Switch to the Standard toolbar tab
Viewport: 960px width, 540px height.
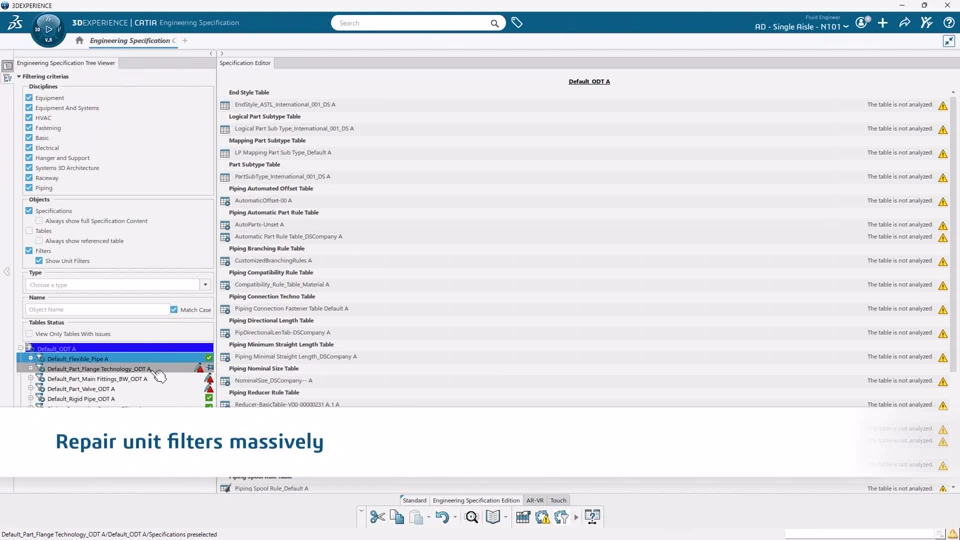[x=414, y=500]
